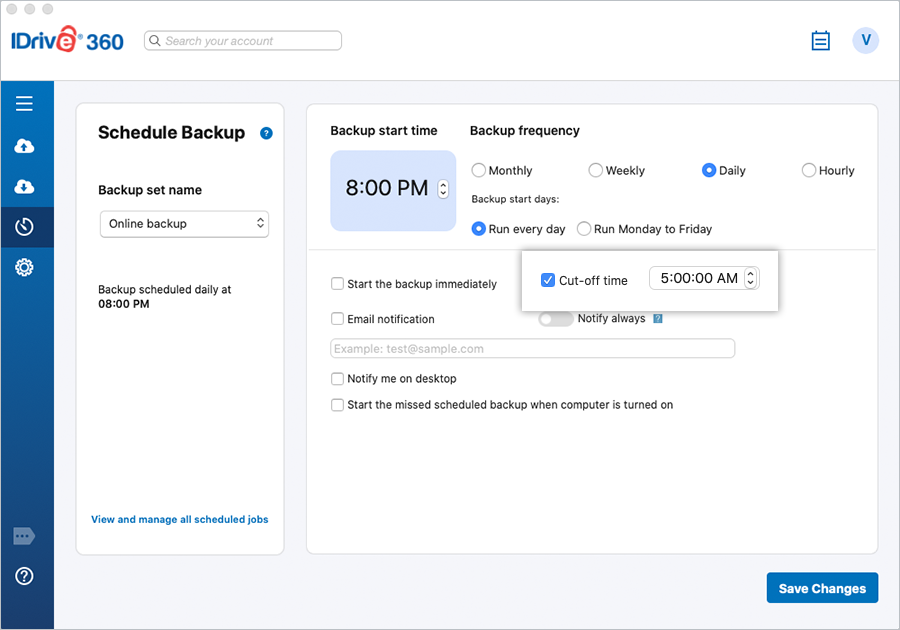
Task: Click the Save Changes button
Action: coord(822,588)
